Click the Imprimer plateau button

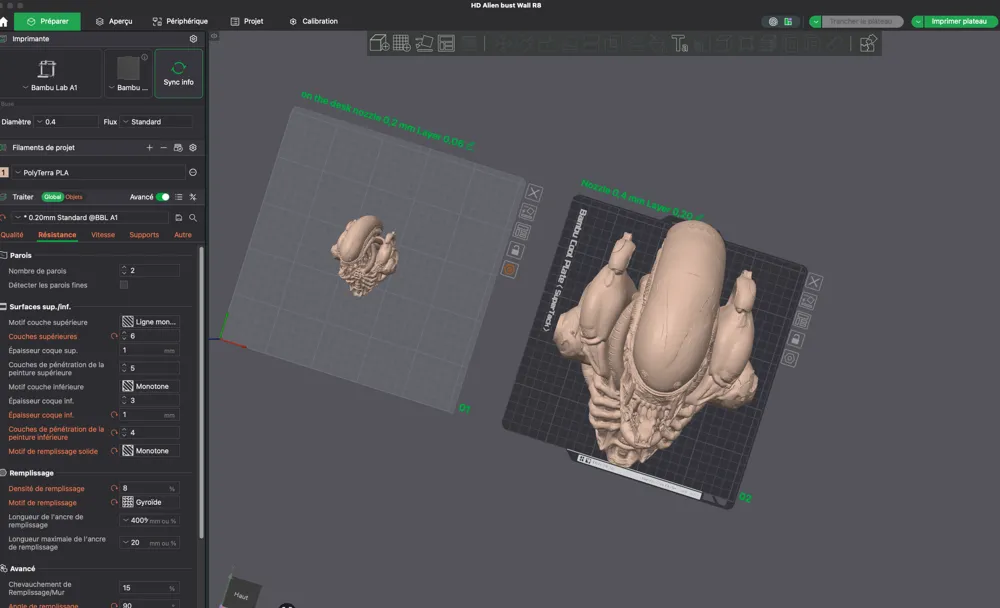click(959, 22)
